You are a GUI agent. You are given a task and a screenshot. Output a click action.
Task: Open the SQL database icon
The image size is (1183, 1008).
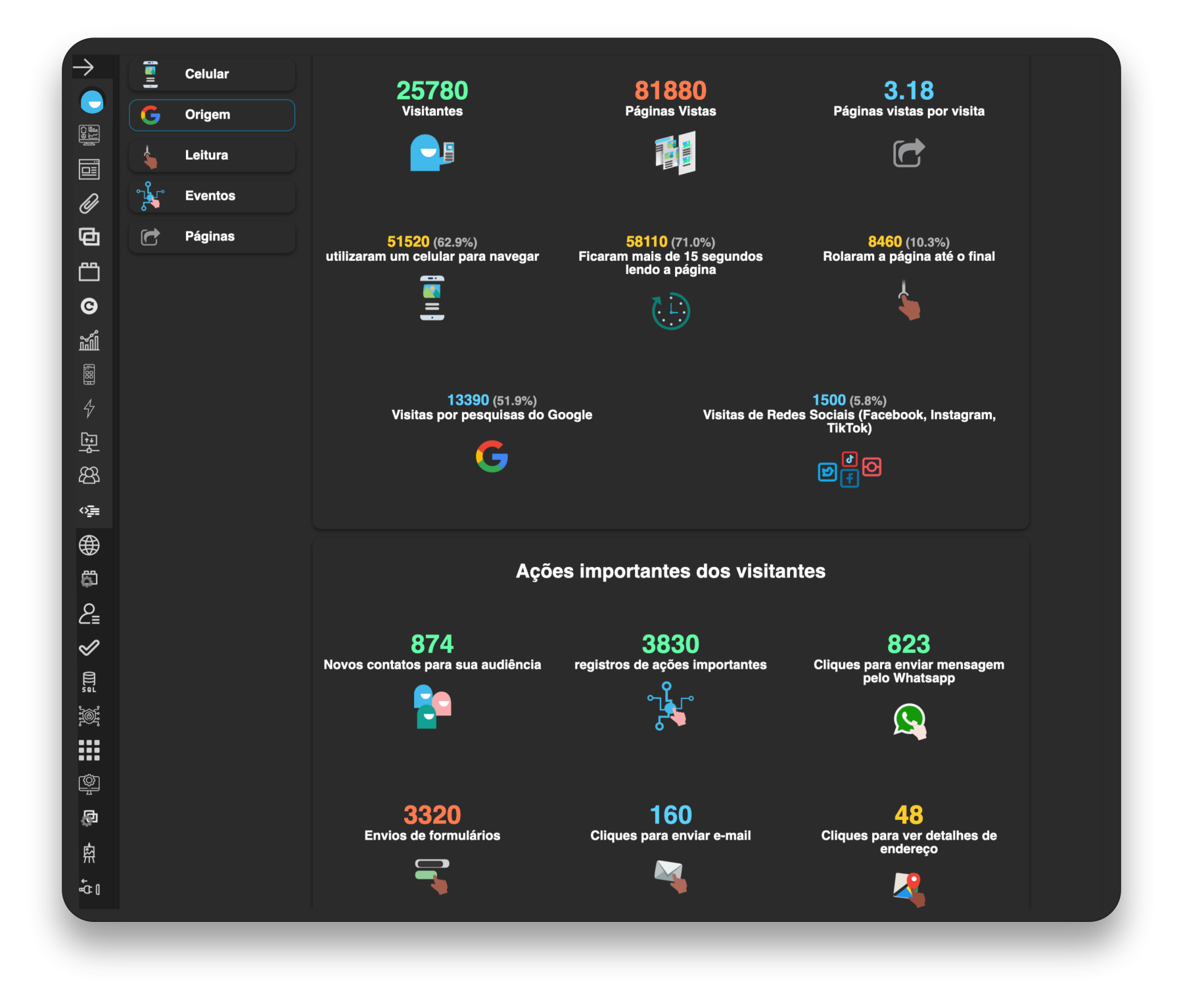pyautogui.click(x=89, y=681)
